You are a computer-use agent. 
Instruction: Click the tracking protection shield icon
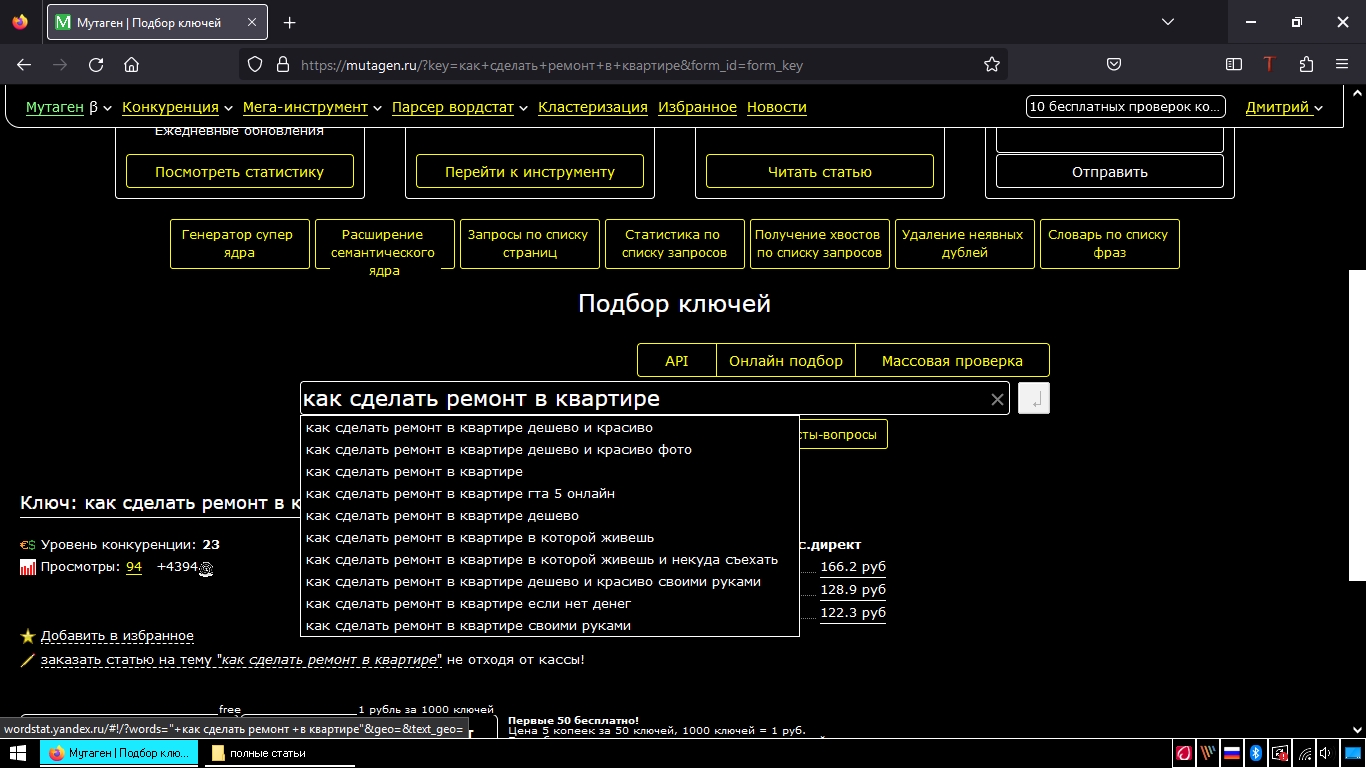(x=255, y=65)
